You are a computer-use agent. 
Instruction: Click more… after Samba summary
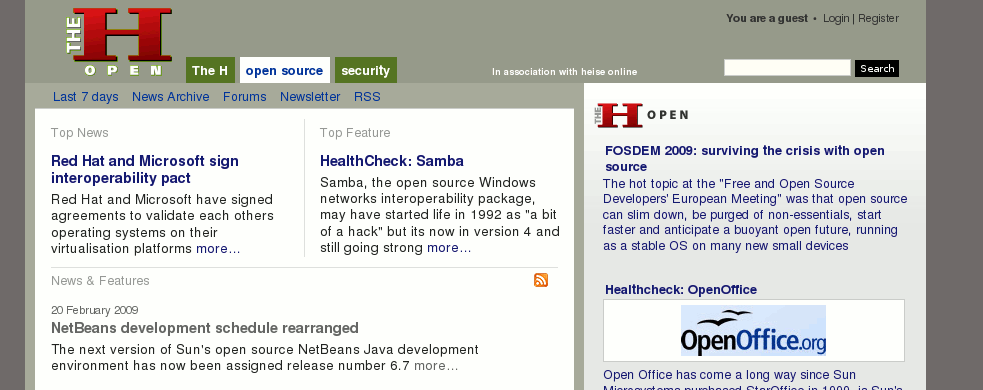[x=449, y=248]
